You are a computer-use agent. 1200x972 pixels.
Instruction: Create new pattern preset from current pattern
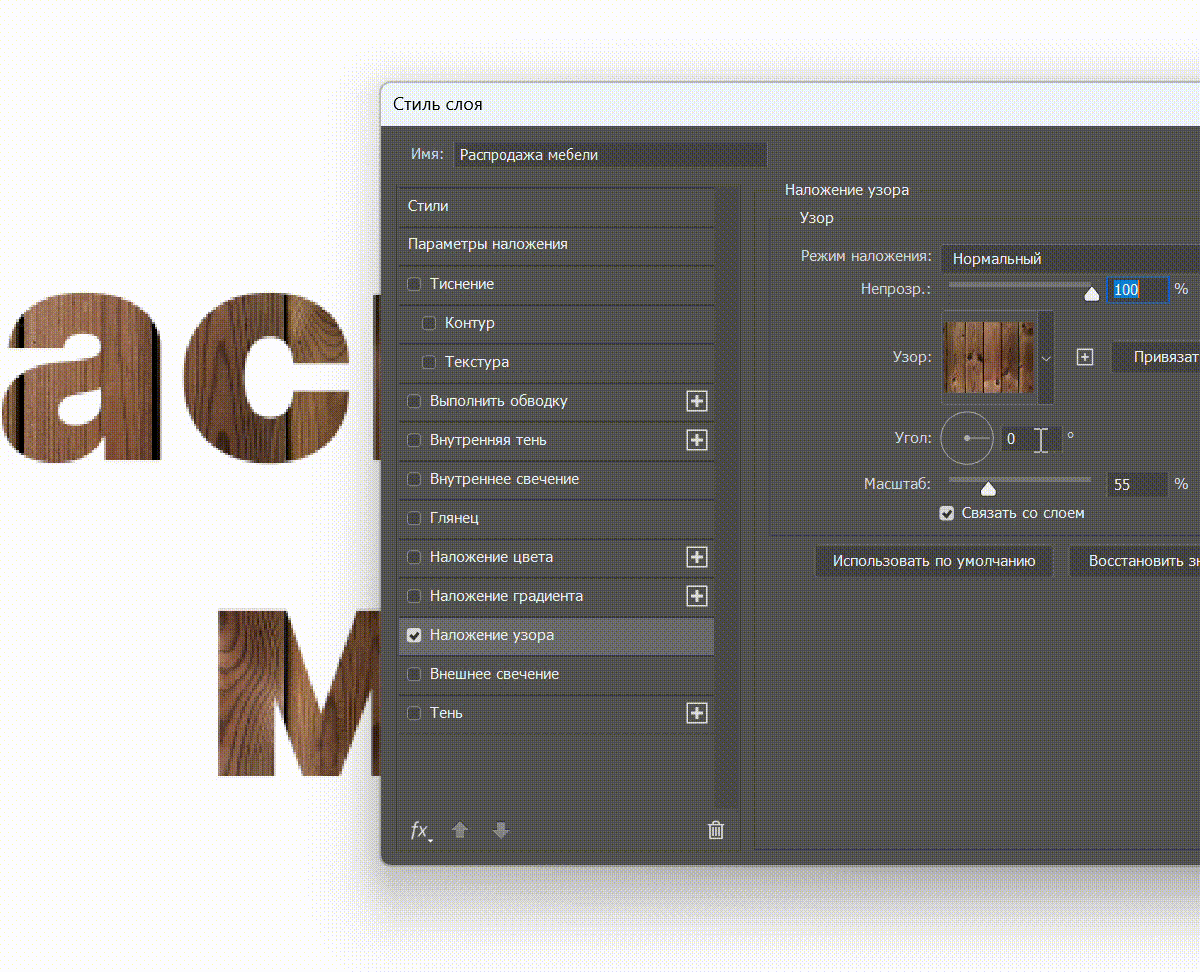(1085, 357)
